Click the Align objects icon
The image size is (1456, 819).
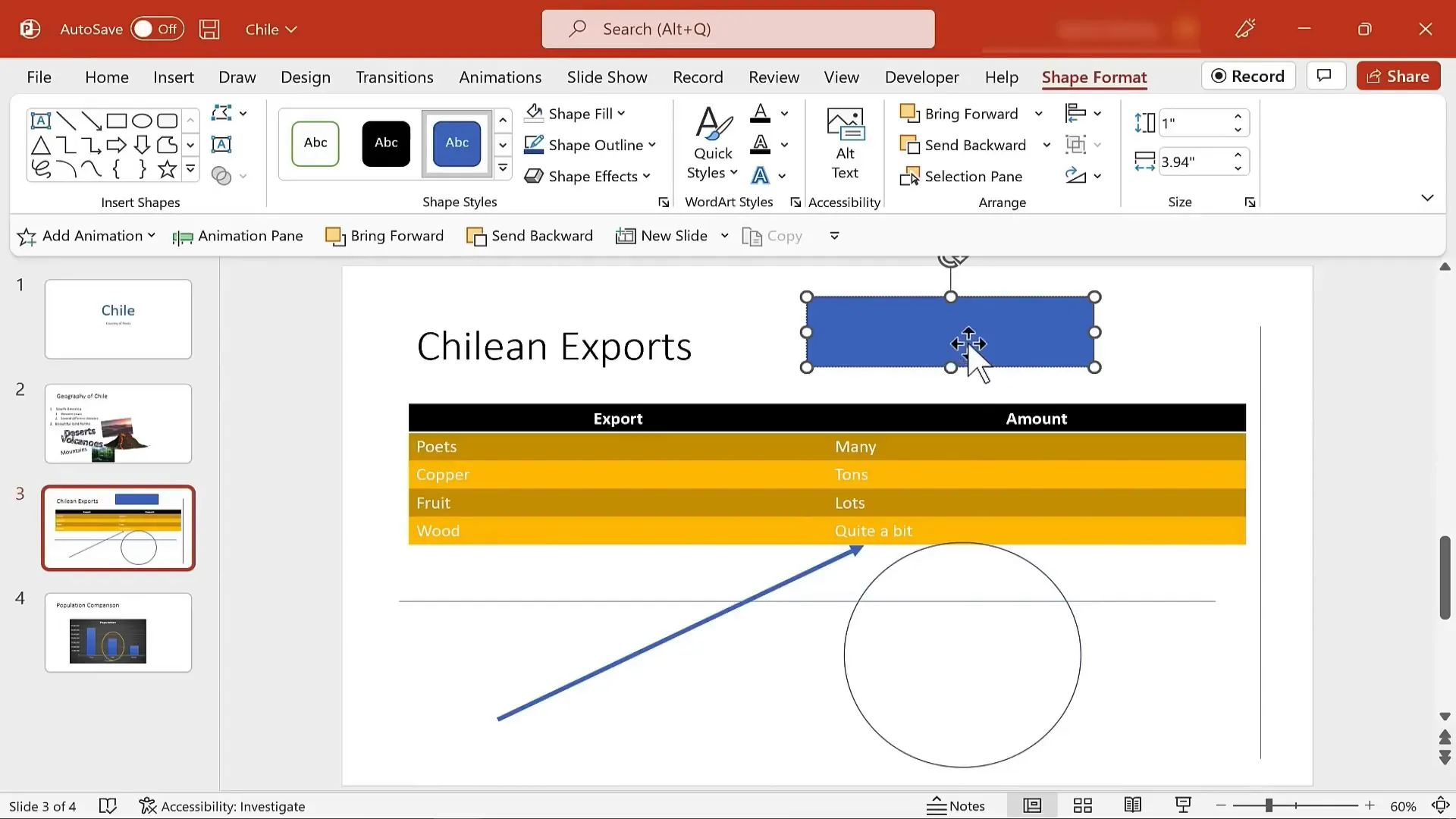(1075, 113)
